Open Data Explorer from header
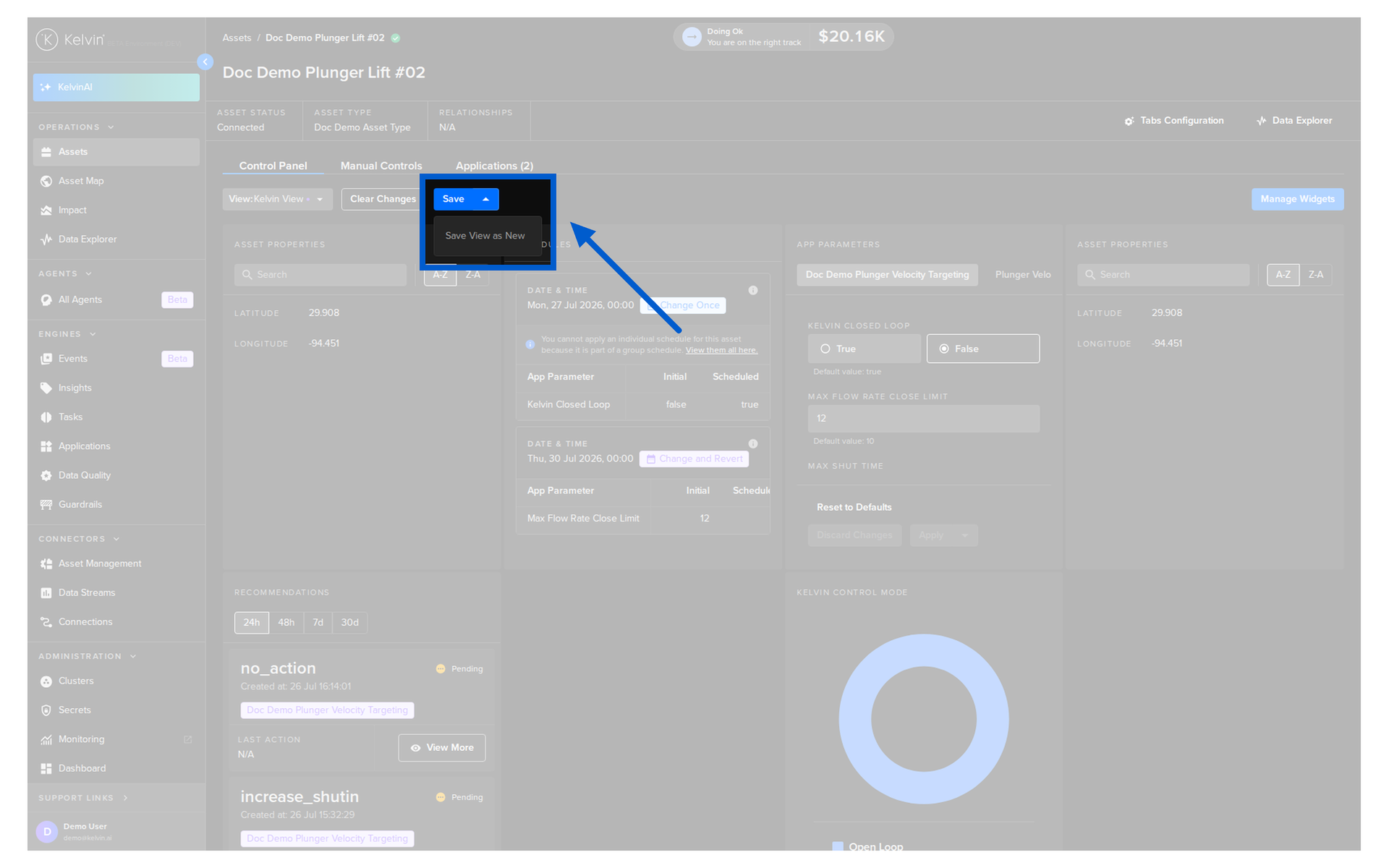The height and width of the screenshot is (868, 1389). coord(1294,121)
